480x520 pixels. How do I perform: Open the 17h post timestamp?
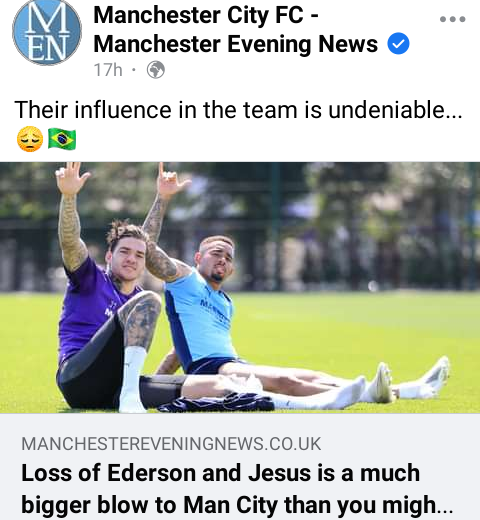(108, 70)
